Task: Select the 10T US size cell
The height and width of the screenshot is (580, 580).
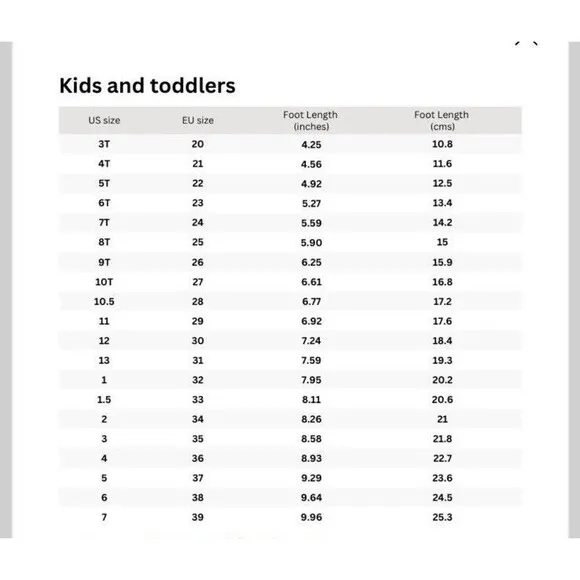Action: tap(104, 282)
